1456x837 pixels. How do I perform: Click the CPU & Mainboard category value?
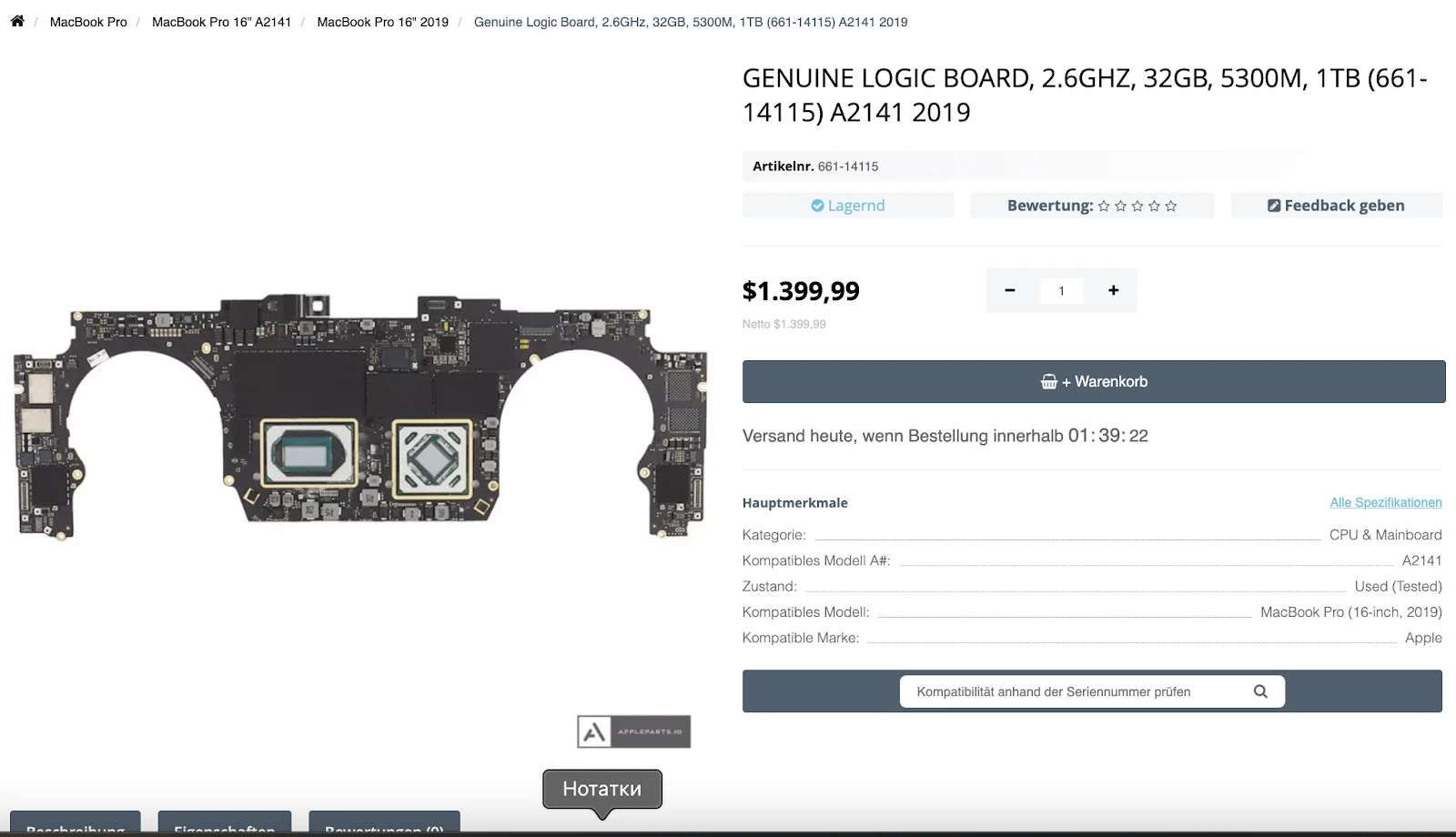[x=1385, y=535]
